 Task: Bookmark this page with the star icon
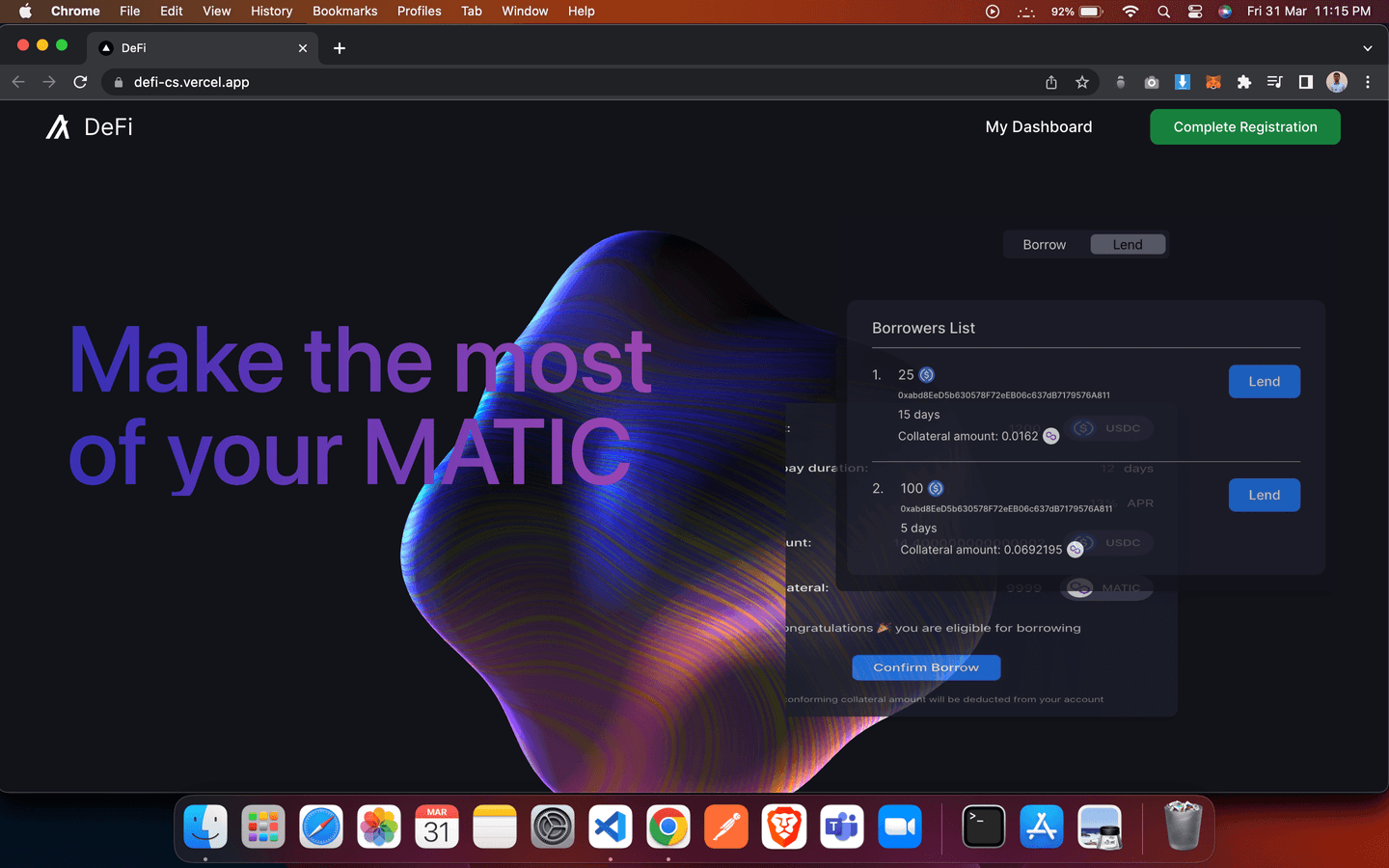tap(1082, 82)
